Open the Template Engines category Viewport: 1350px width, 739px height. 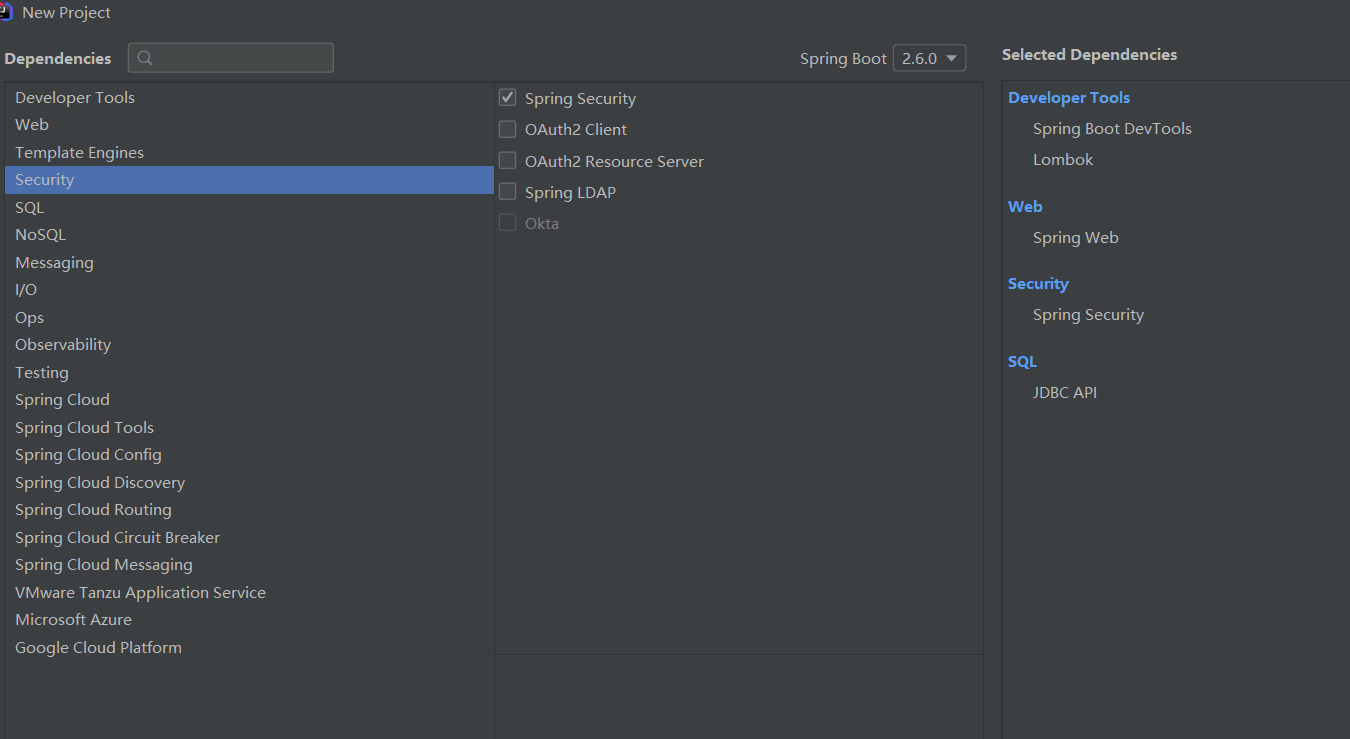tap(249, 152)
